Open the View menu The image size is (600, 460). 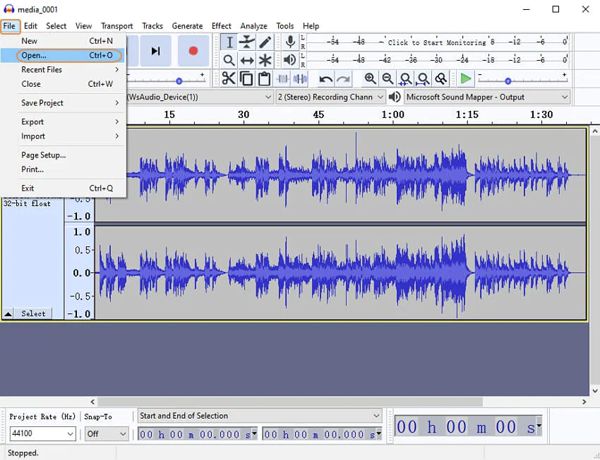[83, 26]
